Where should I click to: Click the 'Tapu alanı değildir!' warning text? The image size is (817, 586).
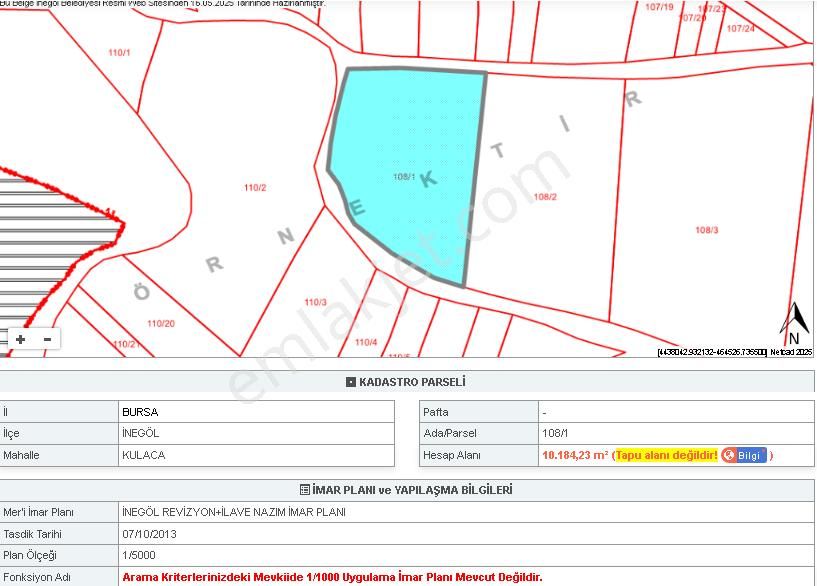[x=666, y=455]
